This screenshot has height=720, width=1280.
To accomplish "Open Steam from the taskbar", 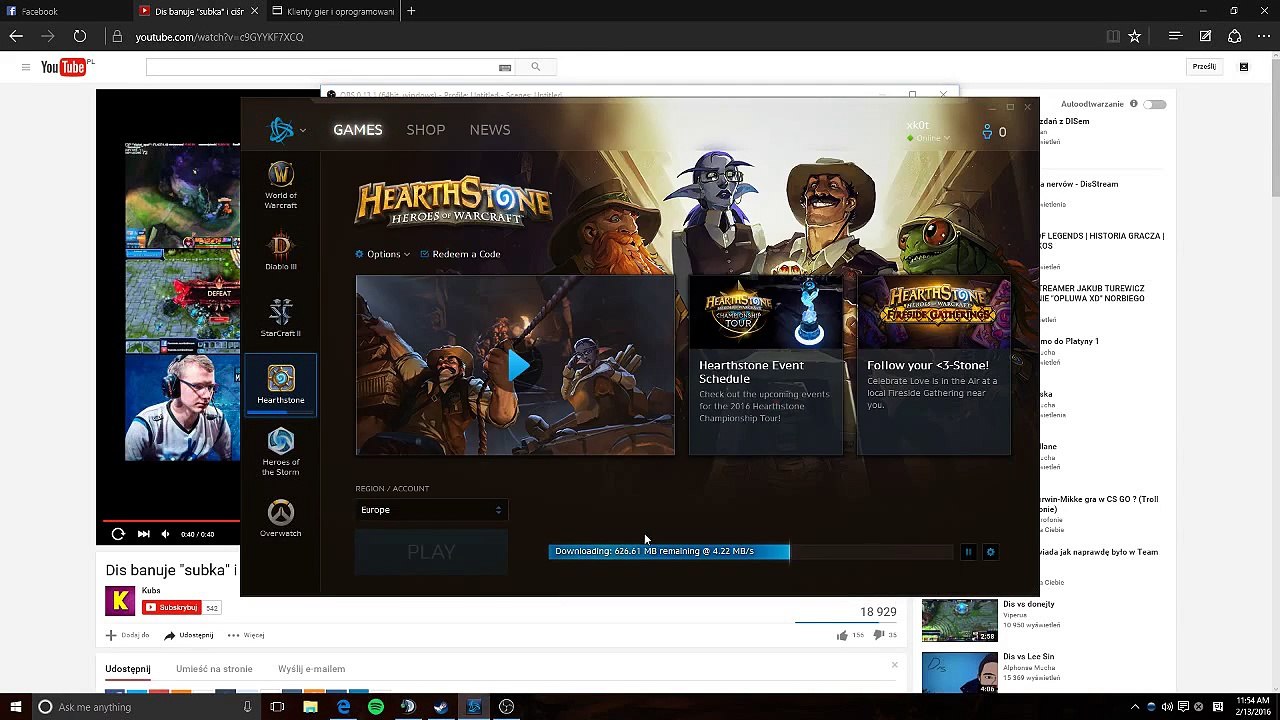I will coord(441,707).
